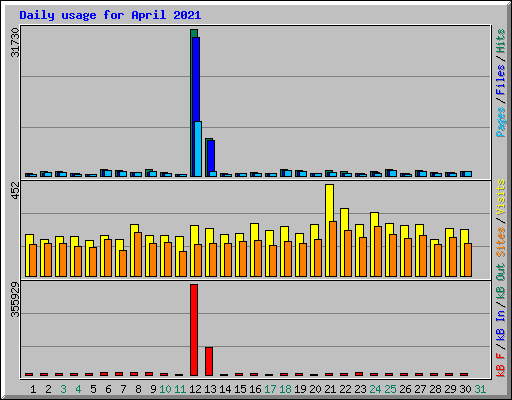Click day label 5 on the x-axis
512x400 pixels.
coord(93,389)
